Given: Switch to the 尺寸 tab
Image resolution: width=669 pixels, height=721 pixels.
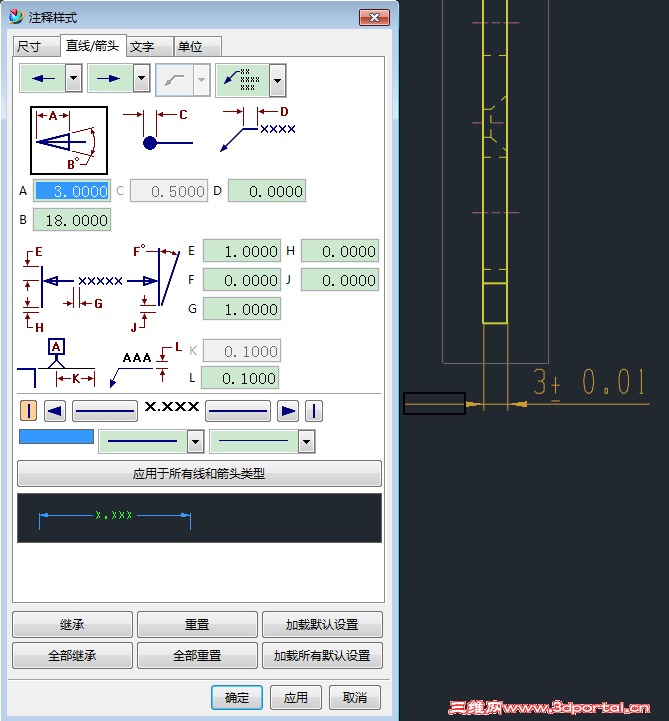Looking at the screenshot, I should pyautogui.click(x=36, y=46).
